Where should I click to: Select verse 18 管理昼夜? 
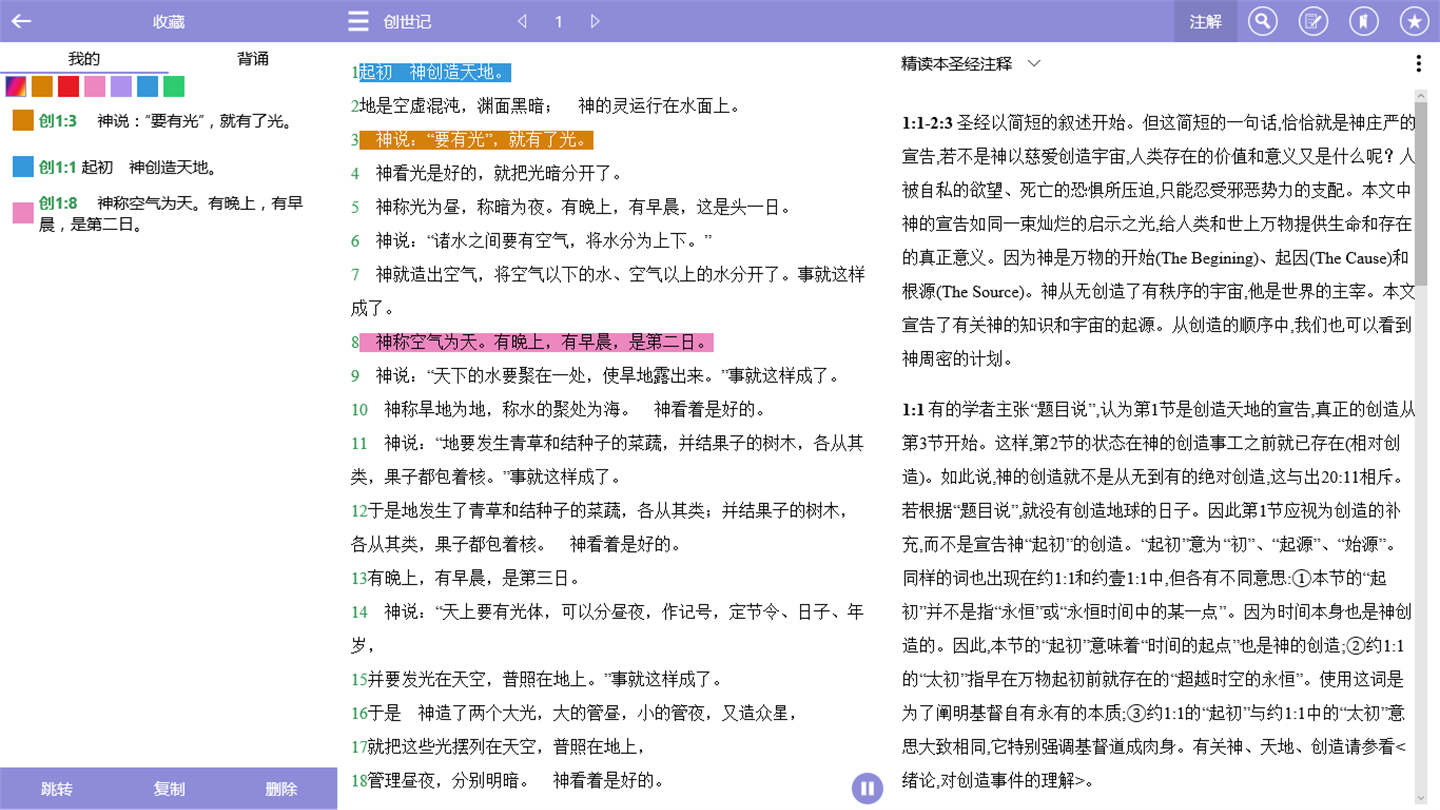point(508,780)
